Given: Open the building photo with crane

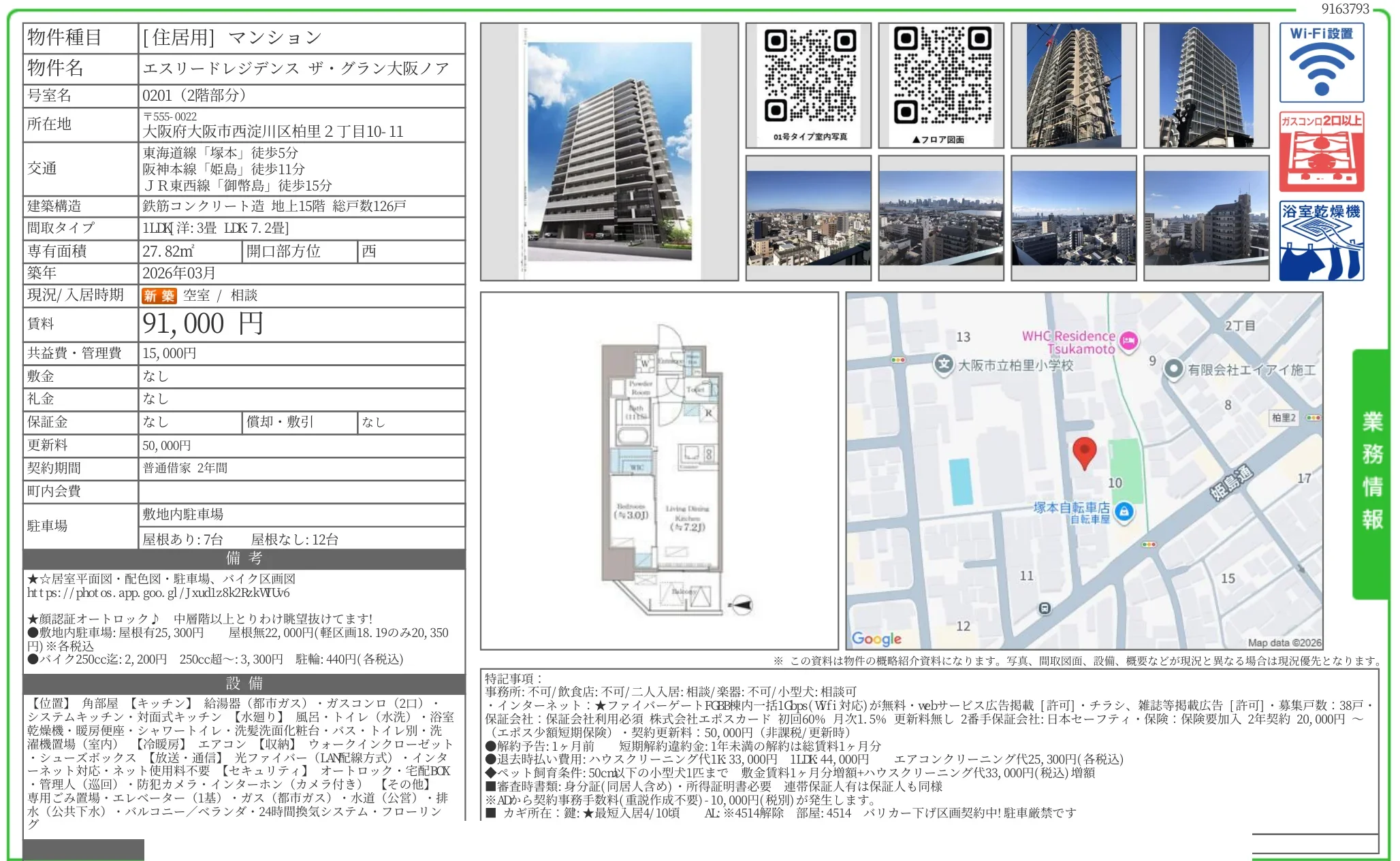Looking at the screenshot, I should click(x=1074, y=85).
